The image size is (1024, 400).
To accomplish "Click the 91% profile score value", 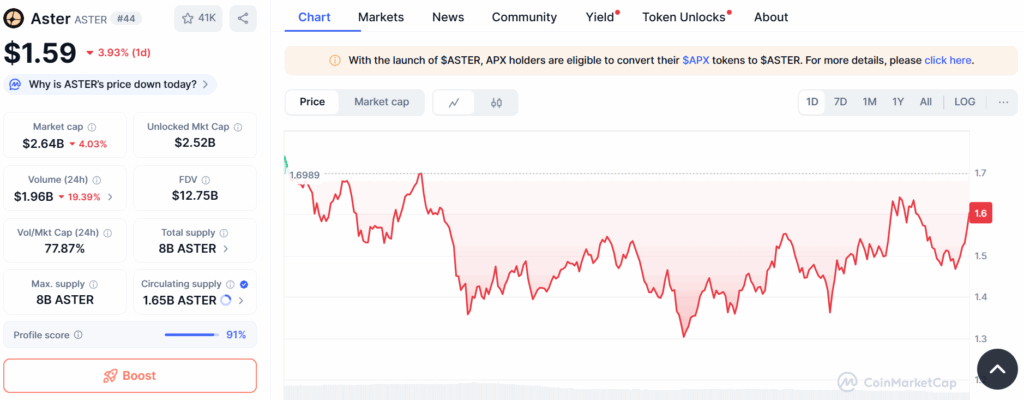I will 236,335.
